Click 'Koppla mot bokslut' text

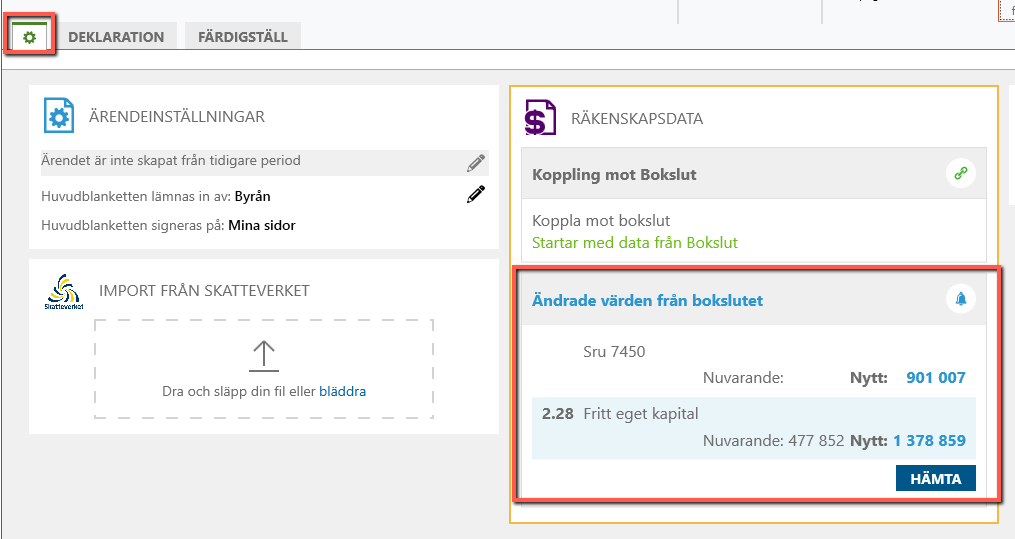(601, 221)
